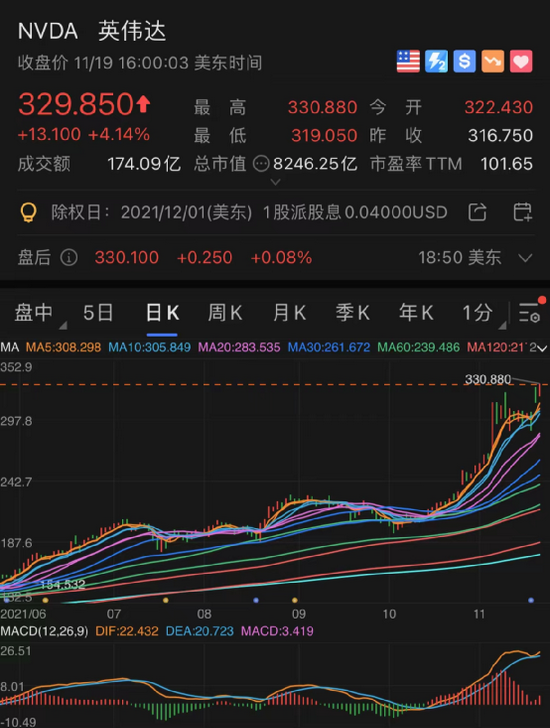
Task: Expand more quote details chevron under 总市值
Action: pyautogui.click(x=275, y=182)
